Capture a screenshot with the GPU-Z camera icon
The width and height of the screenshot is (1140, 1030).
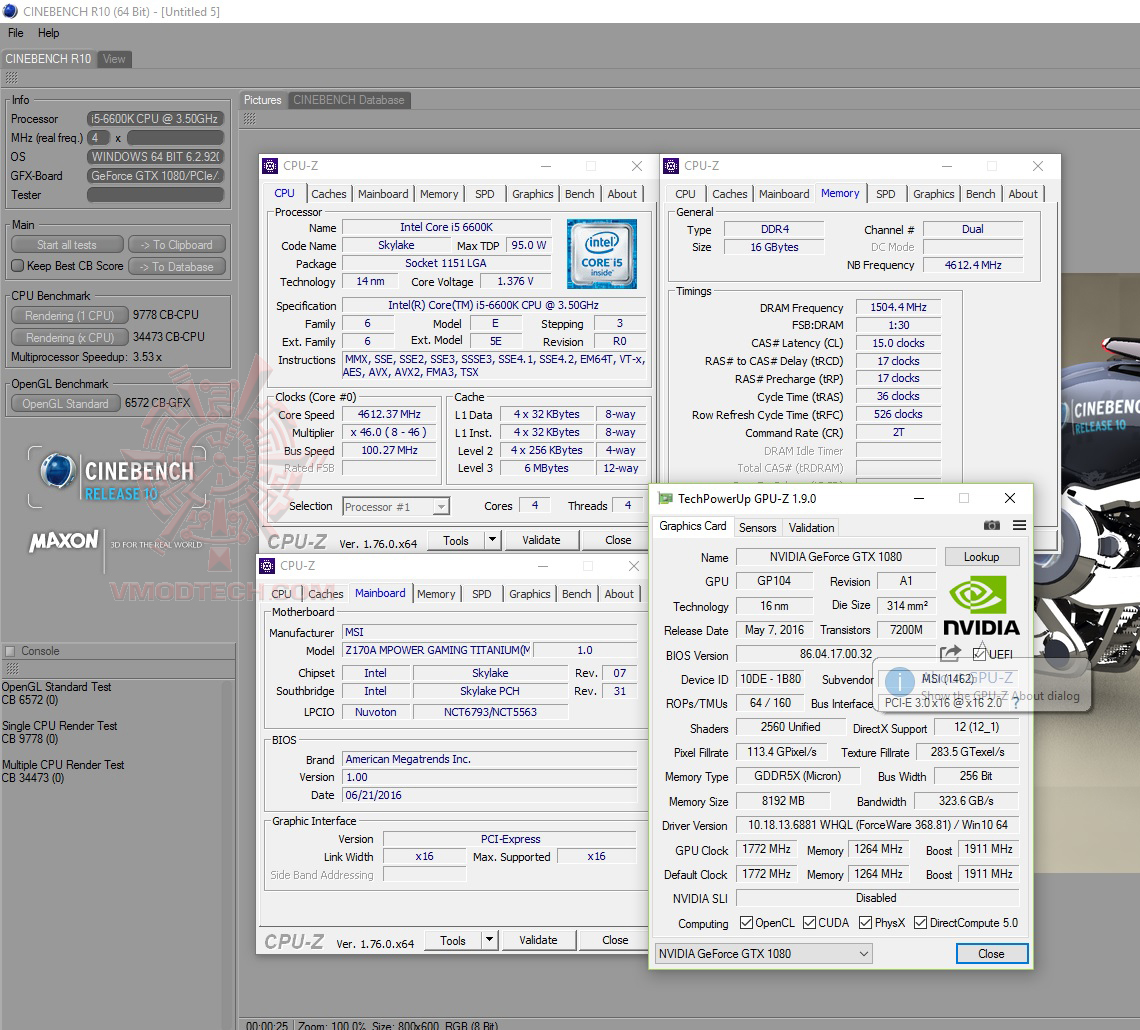991,525
